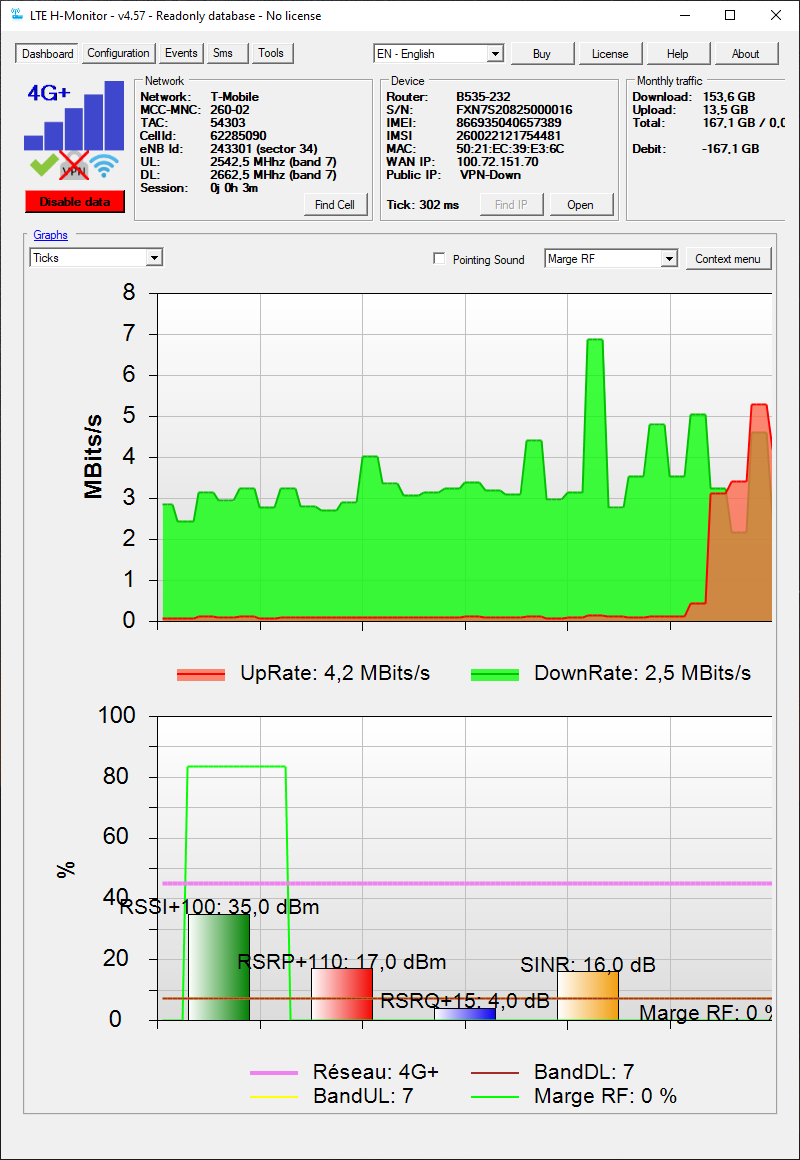
Task: Click the red RSRP+110 bar
Action: pos(342,994)
